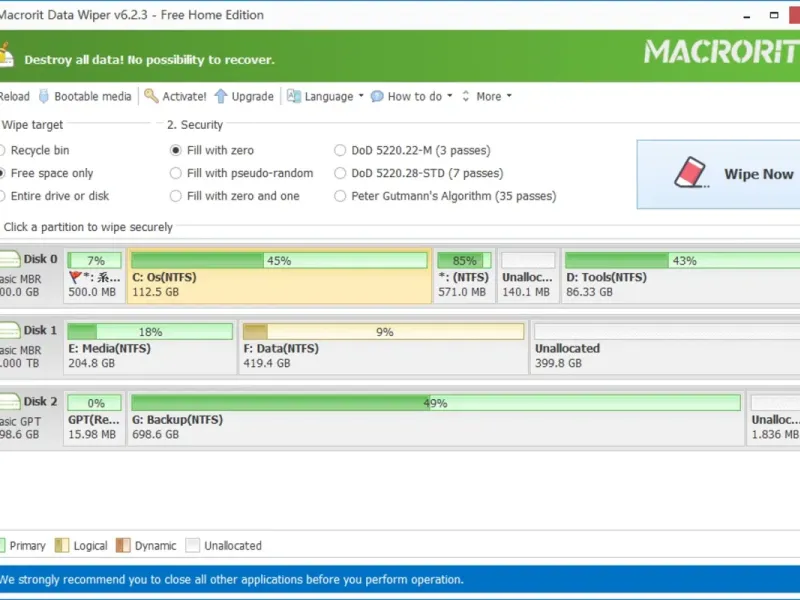This screenshot has width=800, height=600.
Task: Select the D: Tools(NTFS) partition
Action: point(681,276)
